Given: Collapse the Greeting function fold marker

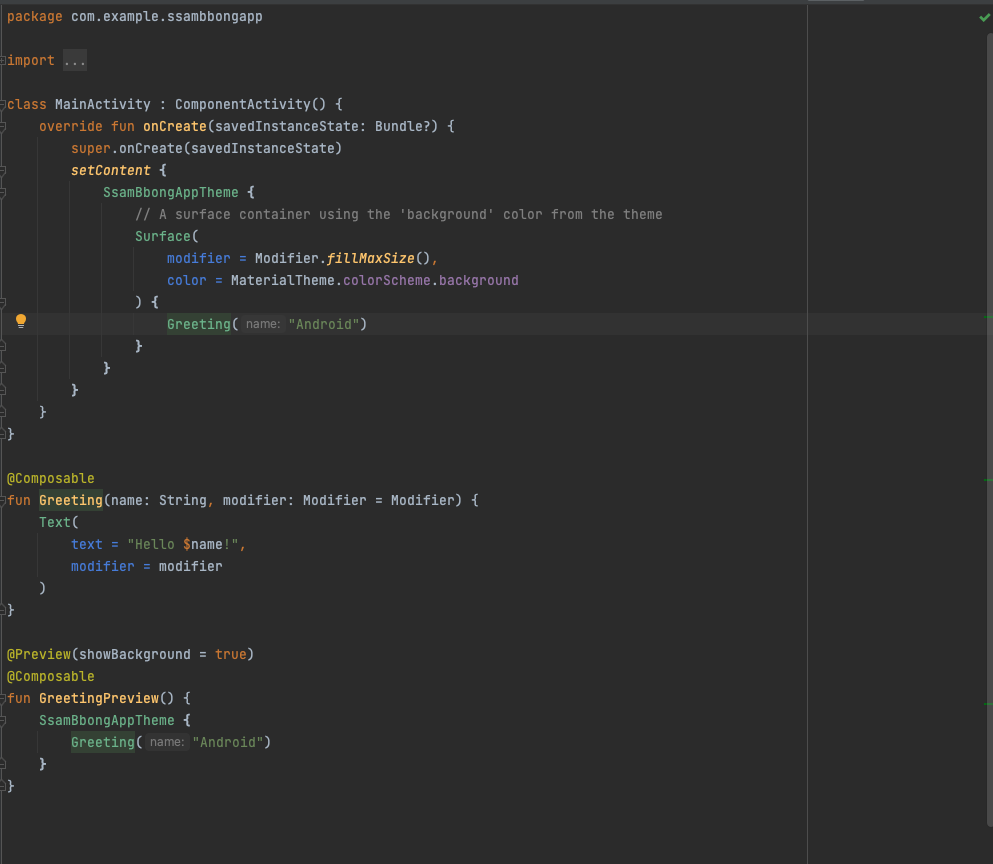Looking at the screenshot, I should pos(3,500).
